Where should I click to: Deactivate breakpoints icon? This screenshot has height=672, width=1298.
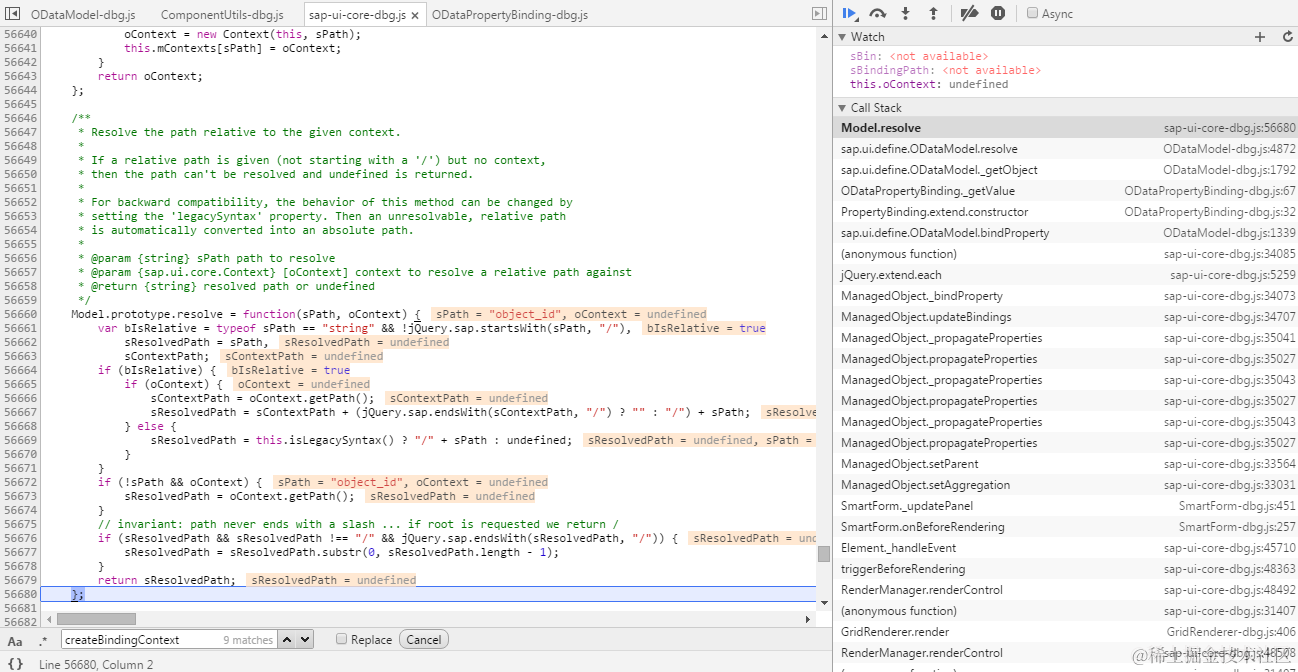pyautogui.click(x=968, y=14)
